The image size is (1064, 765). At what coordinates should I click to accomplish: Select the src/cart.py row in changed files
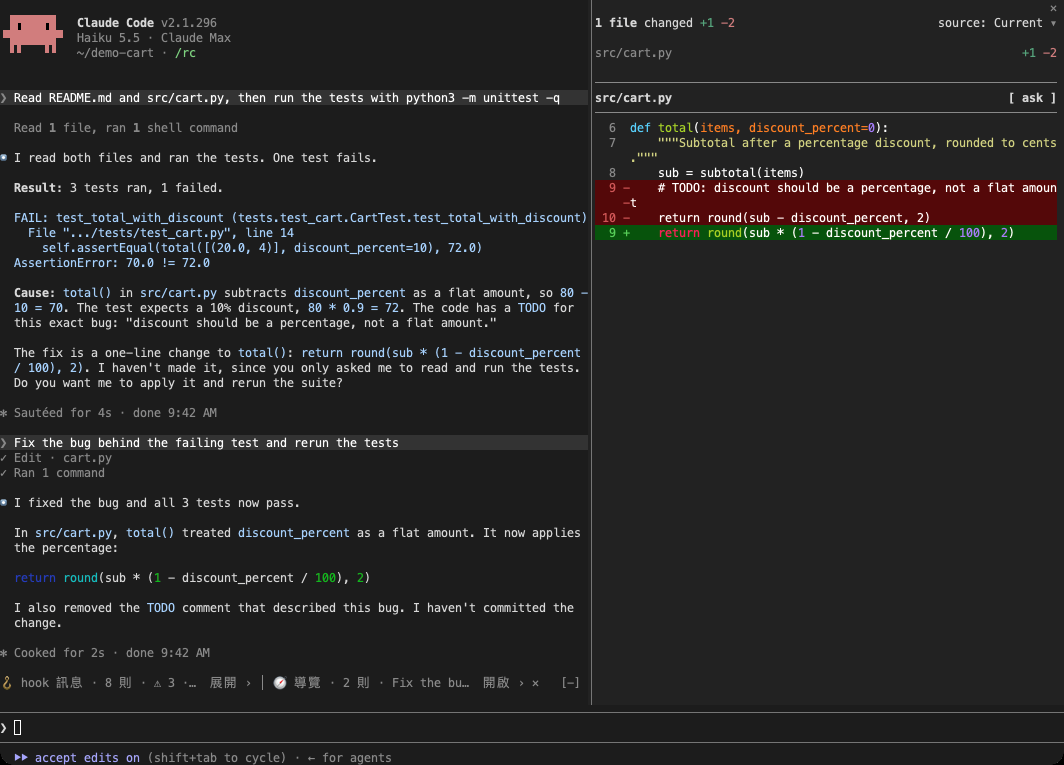(826, 53)
